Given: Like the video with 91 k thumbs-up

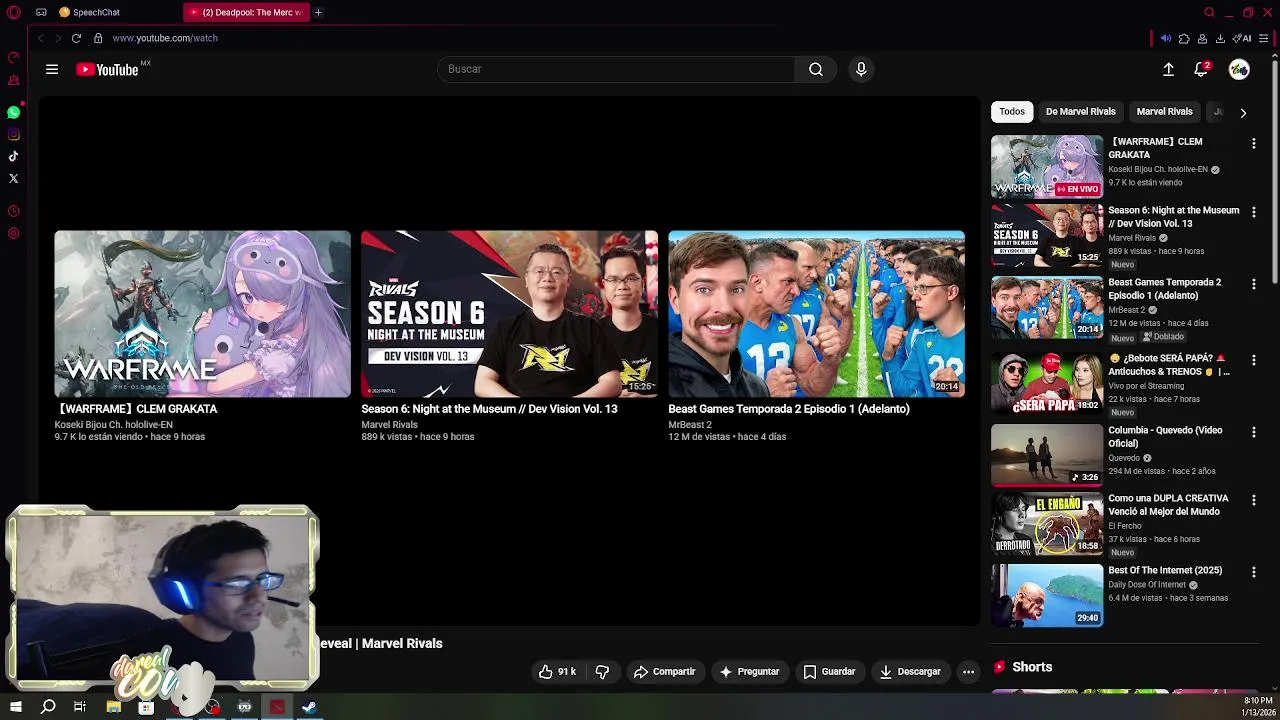Looking at the screenshot, I should tap(558, 672).
